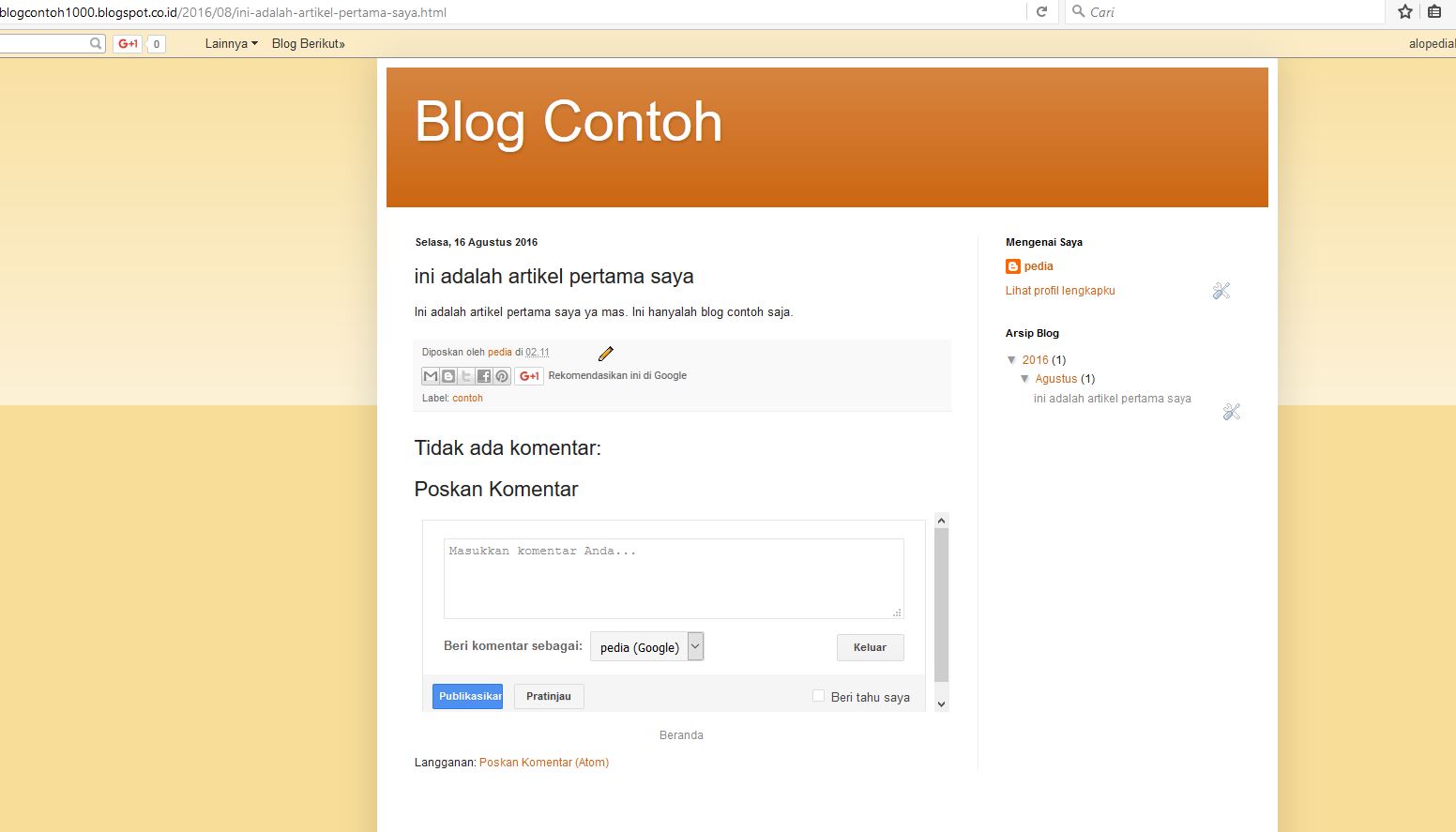Share the post to Pinterest
1456x832 pixels.
[501, 375]
